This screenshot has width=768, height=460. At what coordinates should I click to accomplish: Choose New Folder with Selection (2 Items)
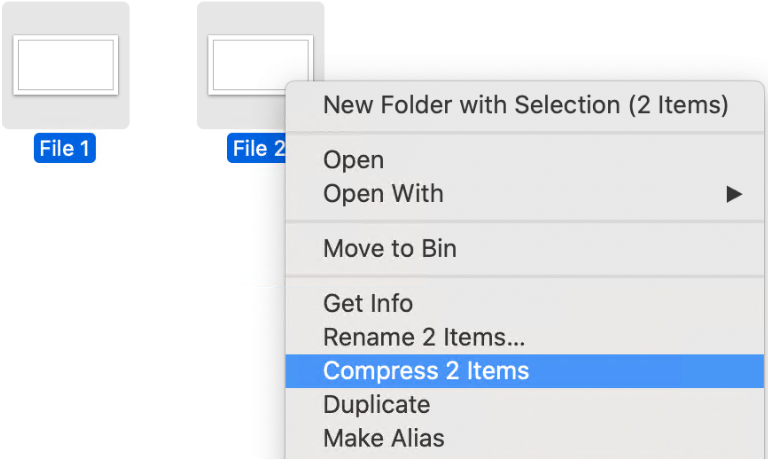click(x=525, y=105)
